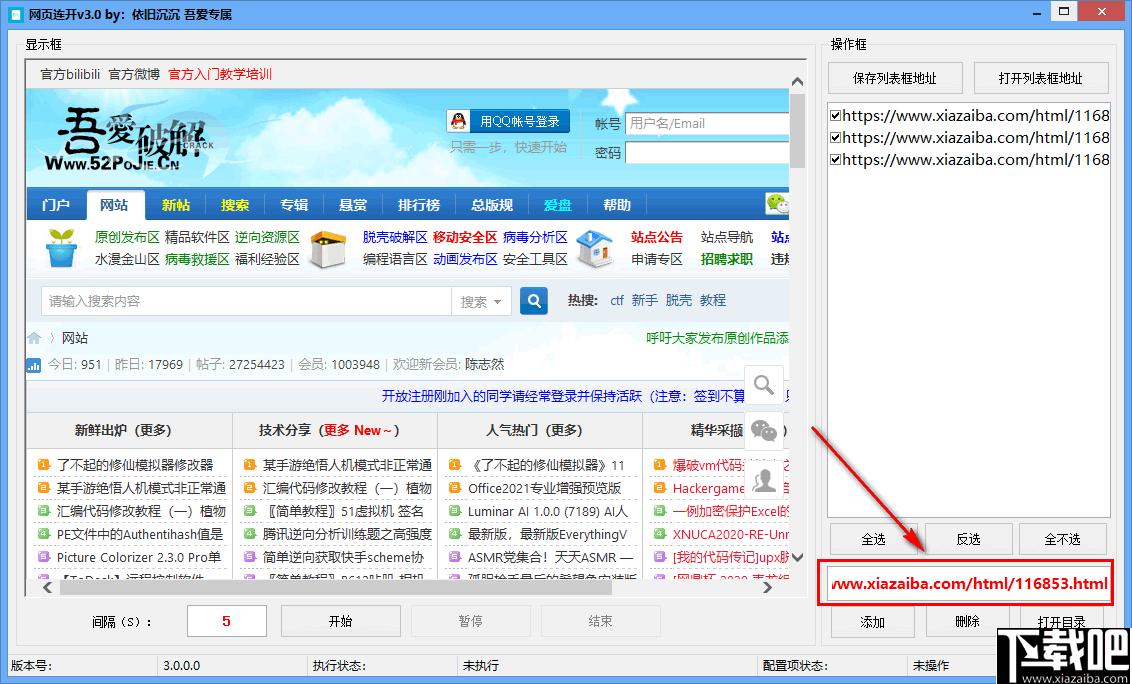Open the 排行榜 navigation tab

[x=419, y=205]
